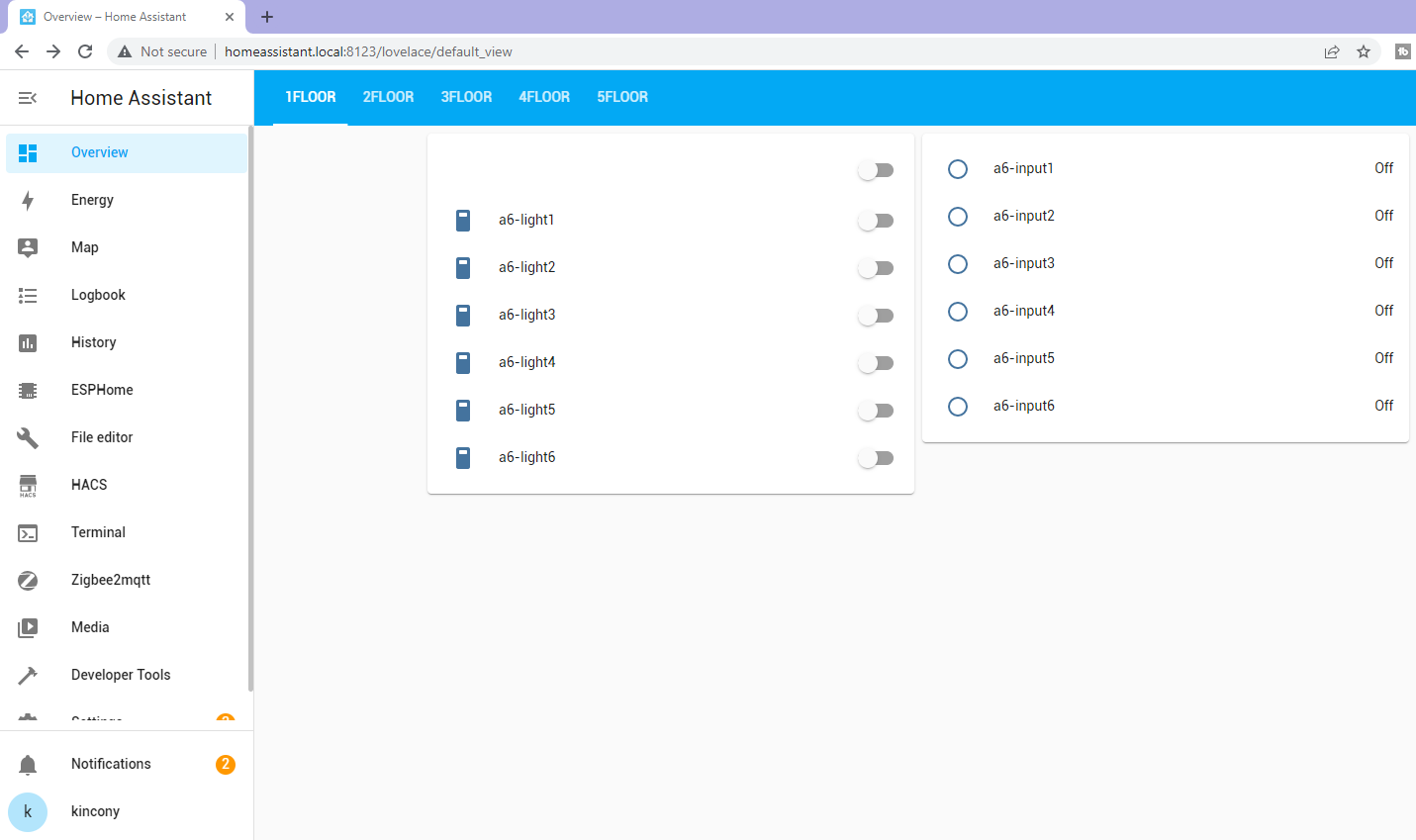
Task: Toggle the all-lights header switch
Action: (x=876, y=170)
